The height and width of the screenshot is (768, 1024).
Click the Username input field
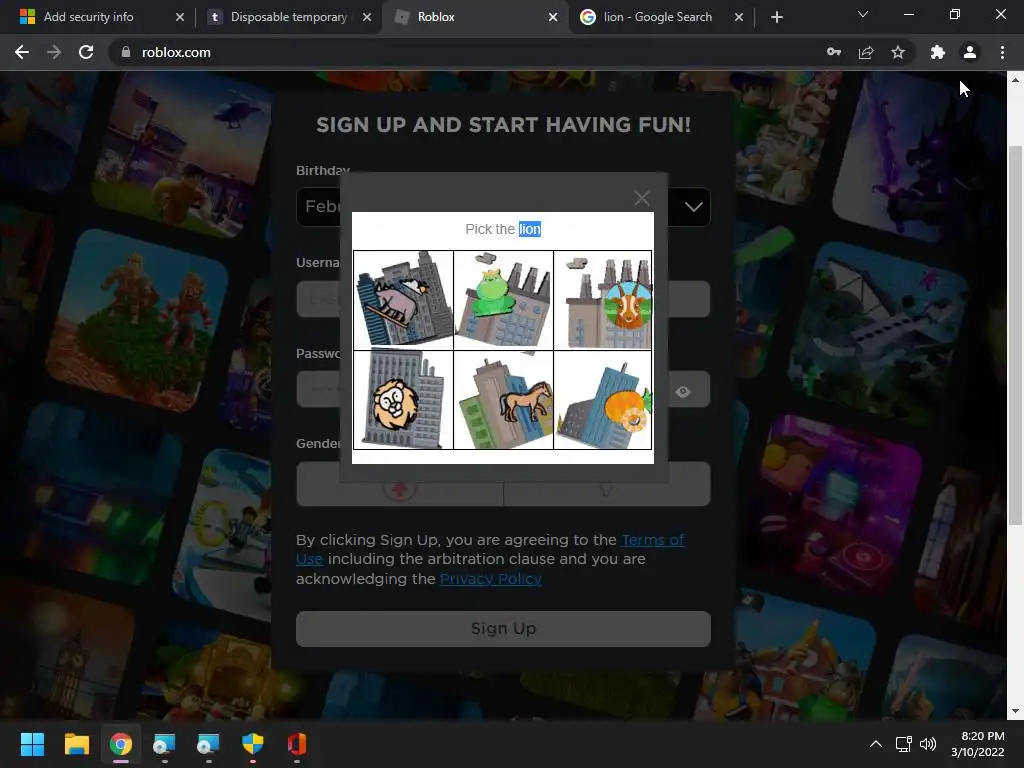503,299
